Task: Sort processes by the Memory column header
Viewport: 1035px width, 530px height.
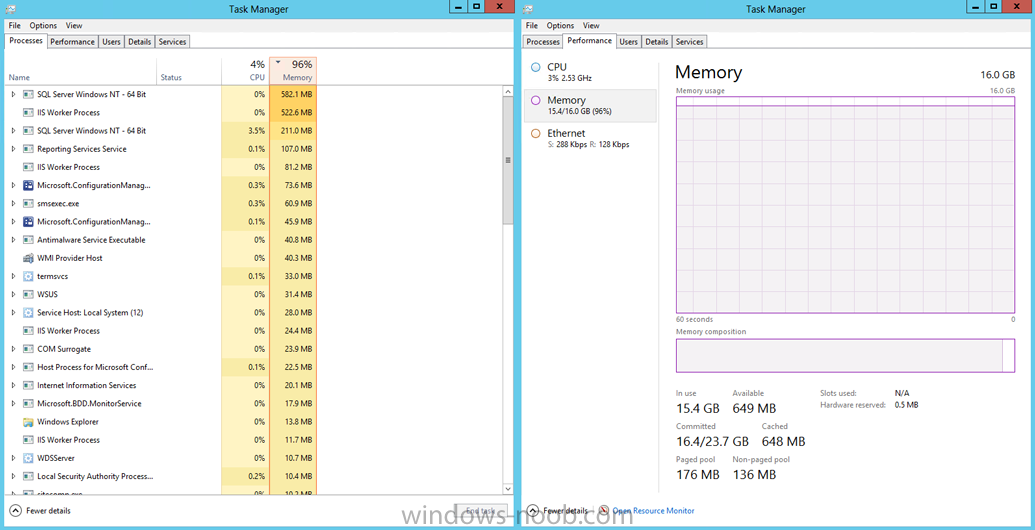Action: click(293, 71)
